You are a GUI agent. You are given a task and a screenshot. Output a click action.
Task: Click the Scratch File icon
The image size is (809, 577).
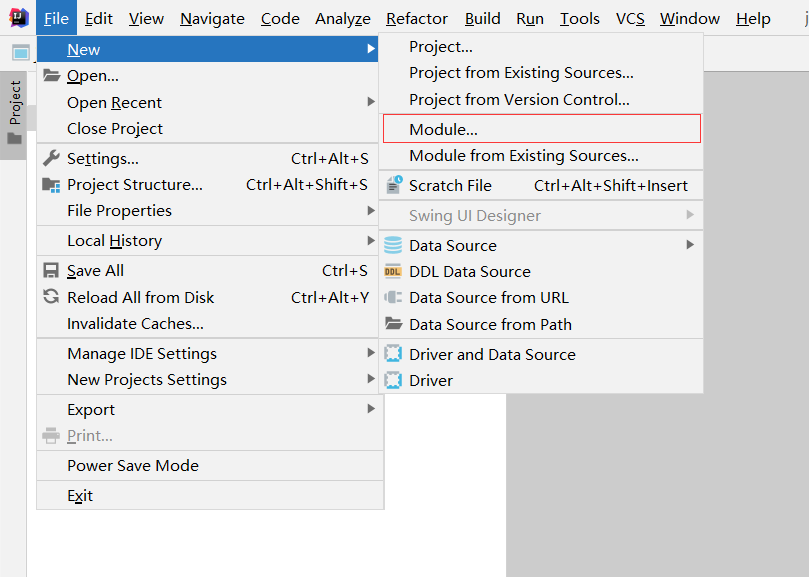394,185
